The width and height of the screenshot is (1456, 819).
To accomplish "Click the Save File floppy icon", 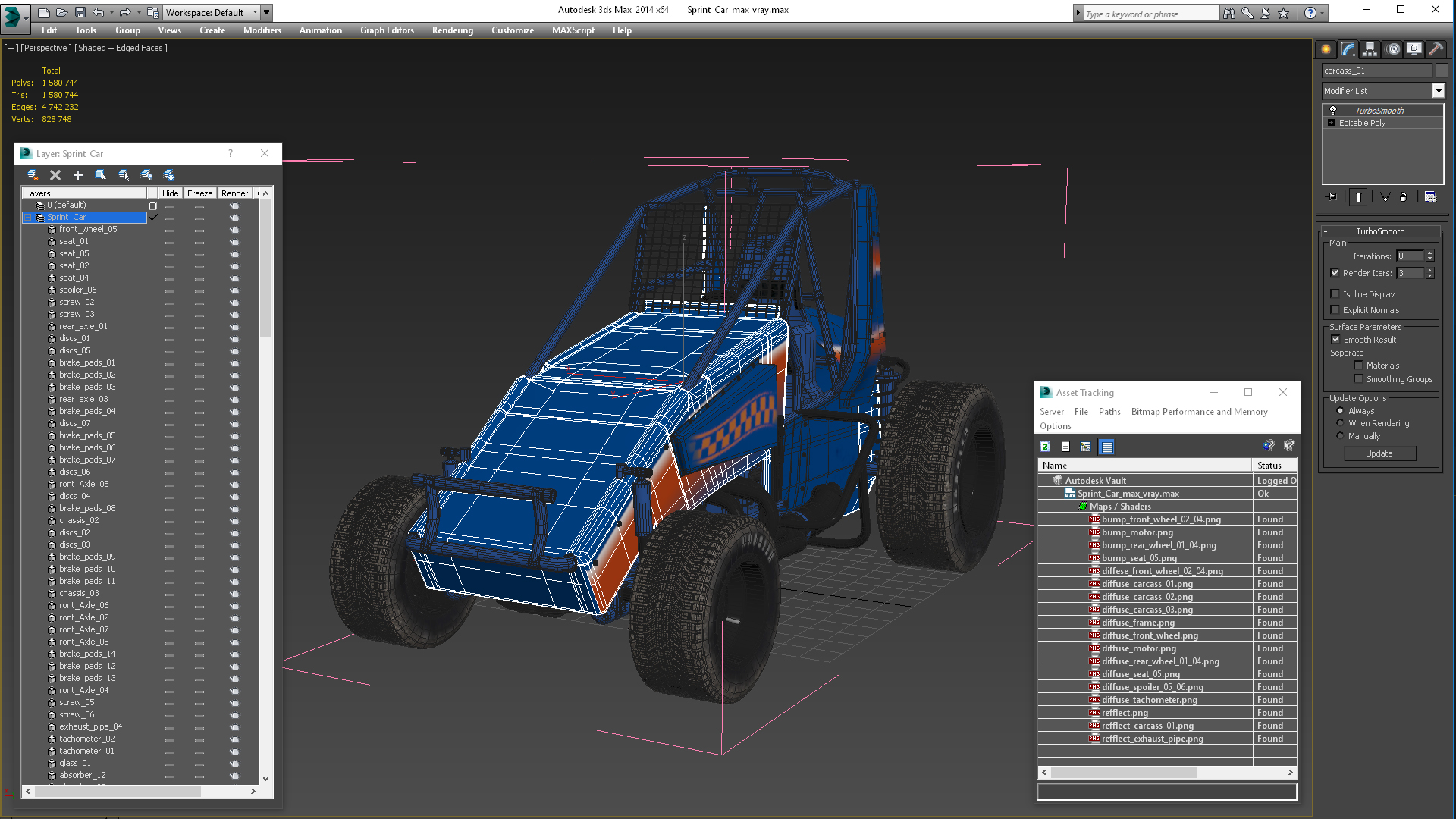I will (x=79, y=12).
